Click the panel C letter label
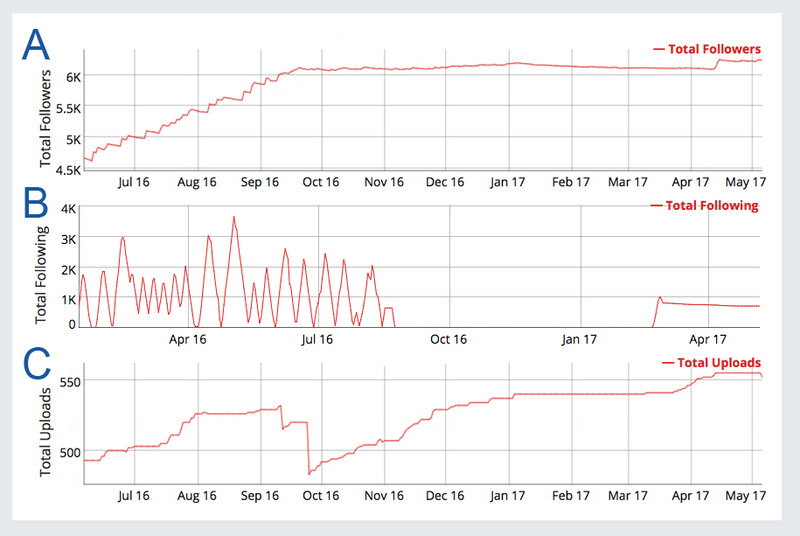This screenshot has height=536, width=800. tap(37, 363)
